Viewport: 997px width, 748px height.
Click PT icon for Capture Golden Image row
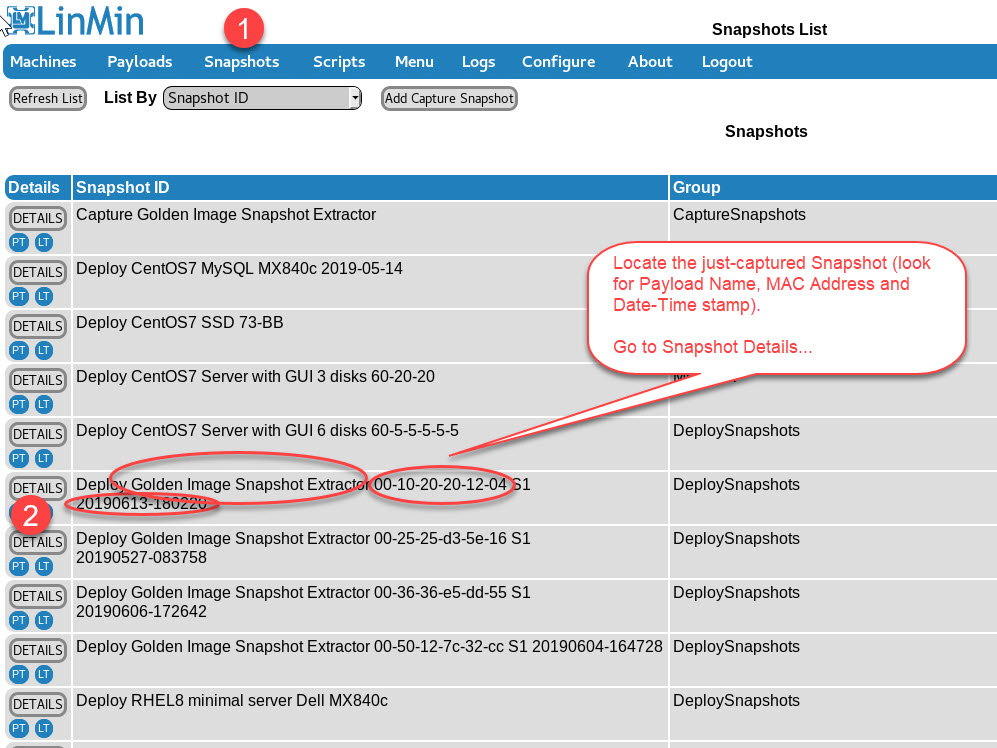(x=19, y=242)
